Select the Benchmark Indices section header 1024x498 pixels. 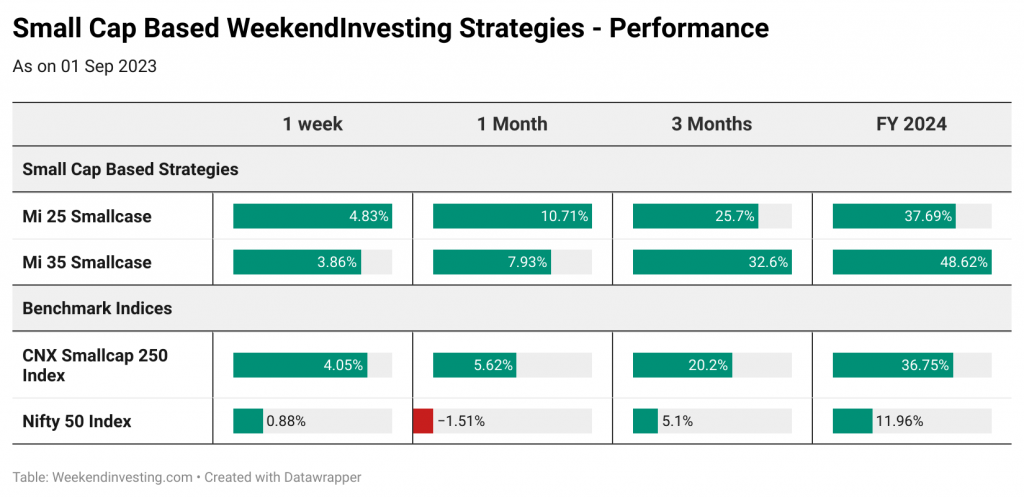tap(97, 308)
